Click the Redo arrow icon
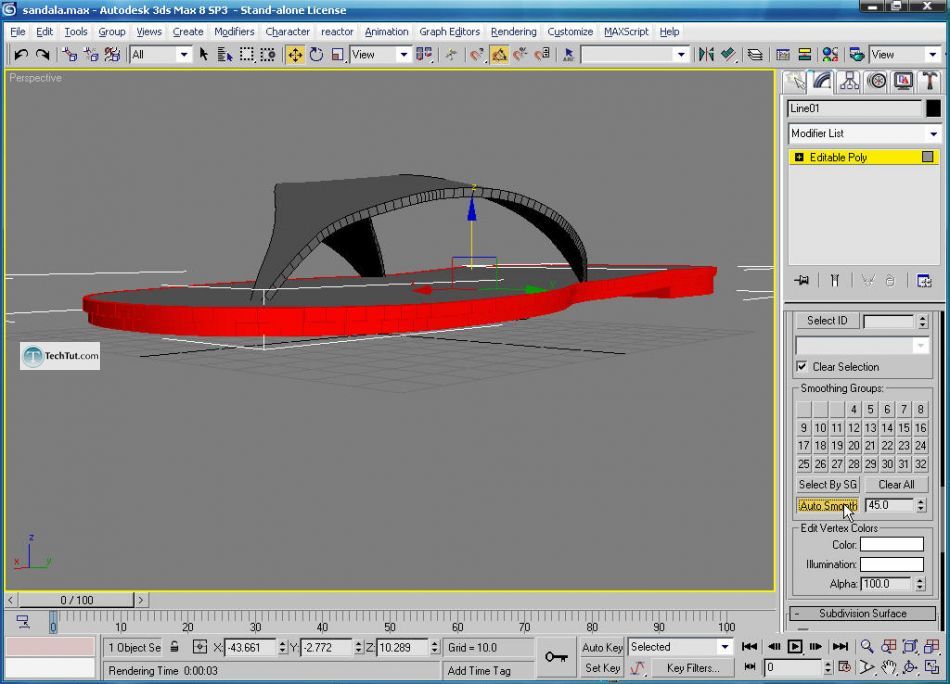This screenshot has height=684, width=950. (42, 55)
